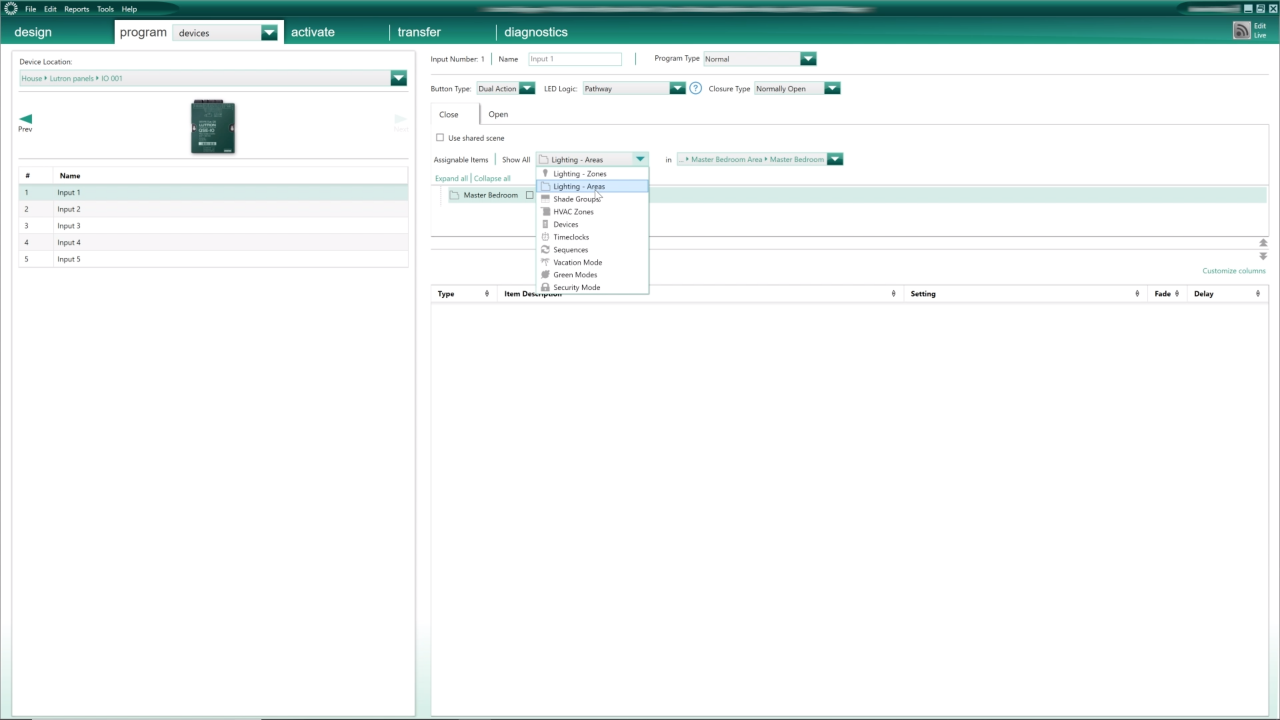1280x720 pixels.
Task: Select the Input 3 row
Action: click(x=213, y=226)
